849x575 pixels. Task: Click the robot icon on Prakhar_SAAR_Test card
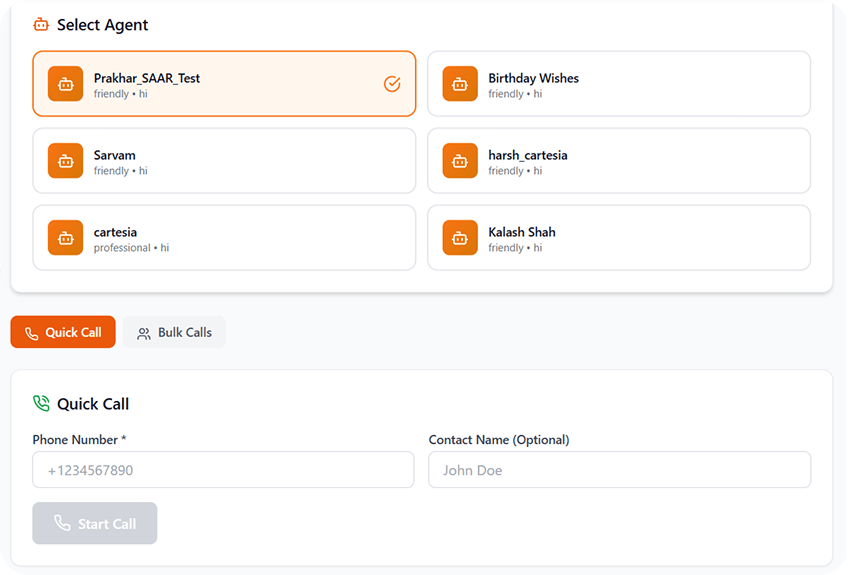pos(66,84)
